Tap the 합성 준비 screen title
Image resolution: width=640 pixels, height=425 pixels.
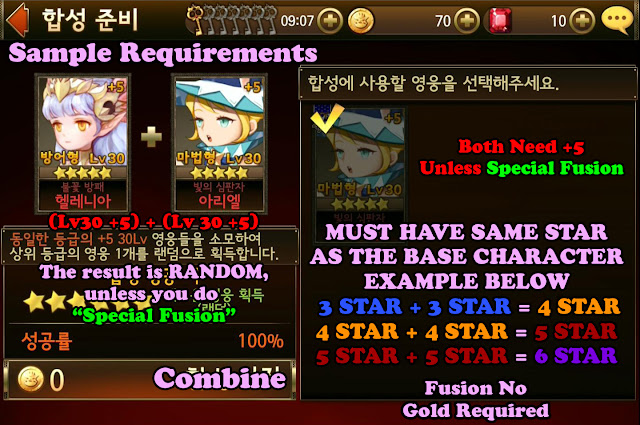[x=90, y=20]
